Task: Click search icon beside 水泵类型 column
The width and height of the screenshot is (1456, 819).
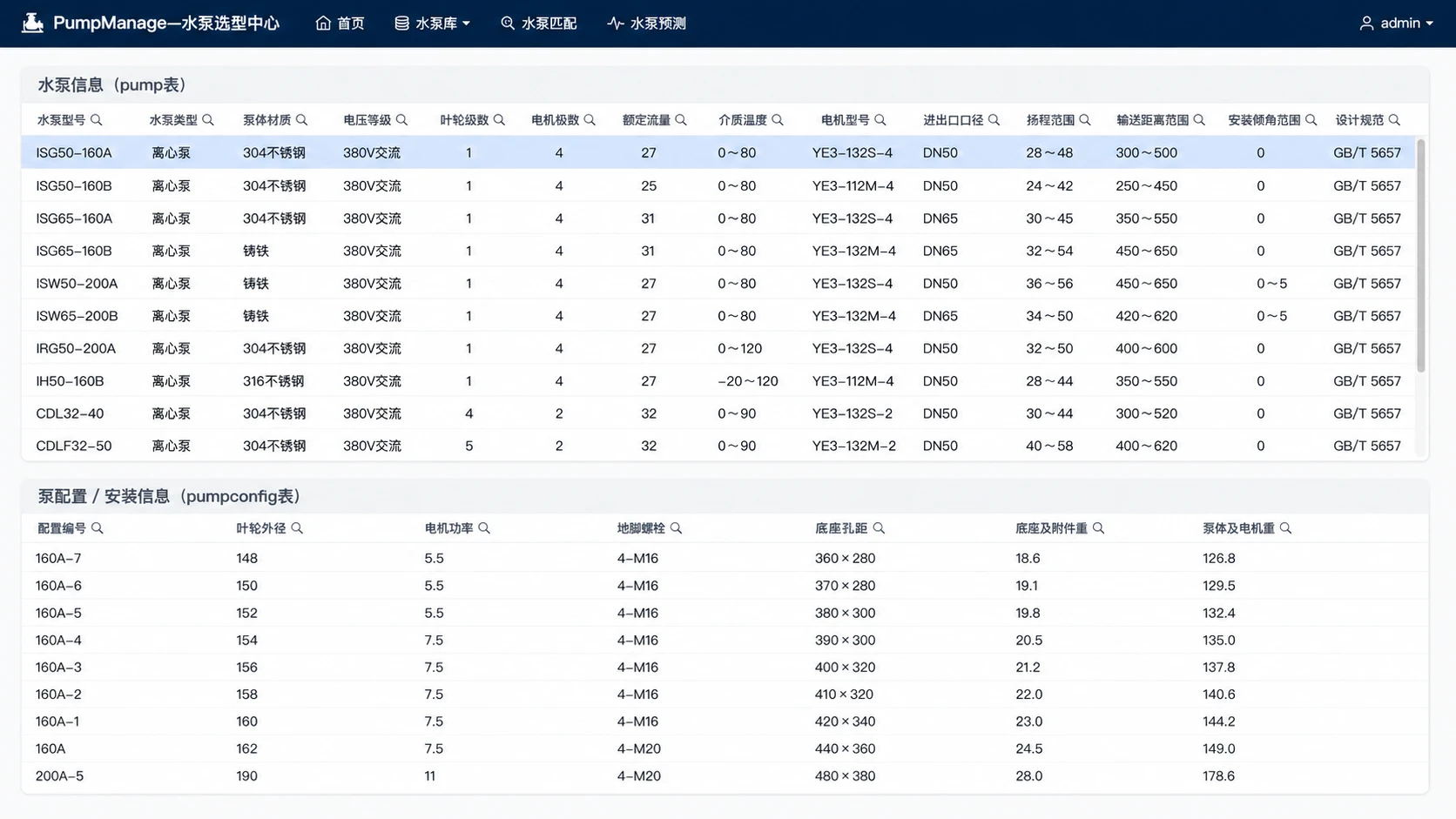Action: [208, 120]
